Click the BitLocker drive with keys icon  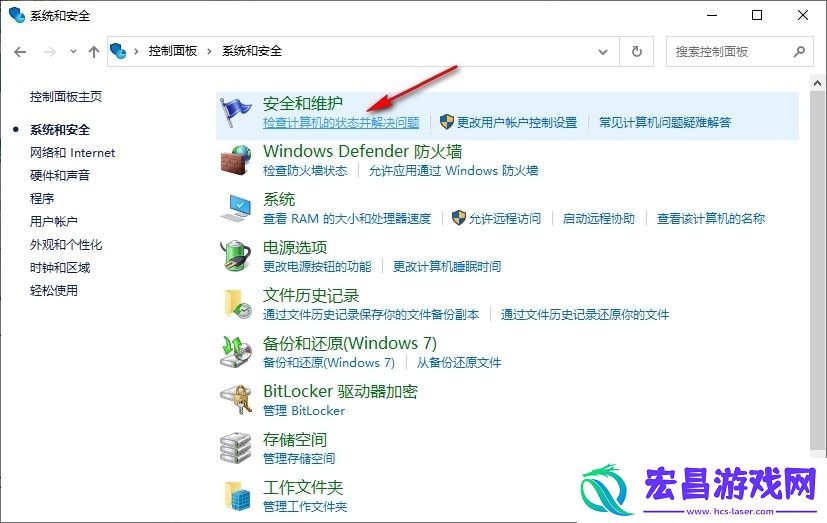pyautogui.click(x=235, y=400)
